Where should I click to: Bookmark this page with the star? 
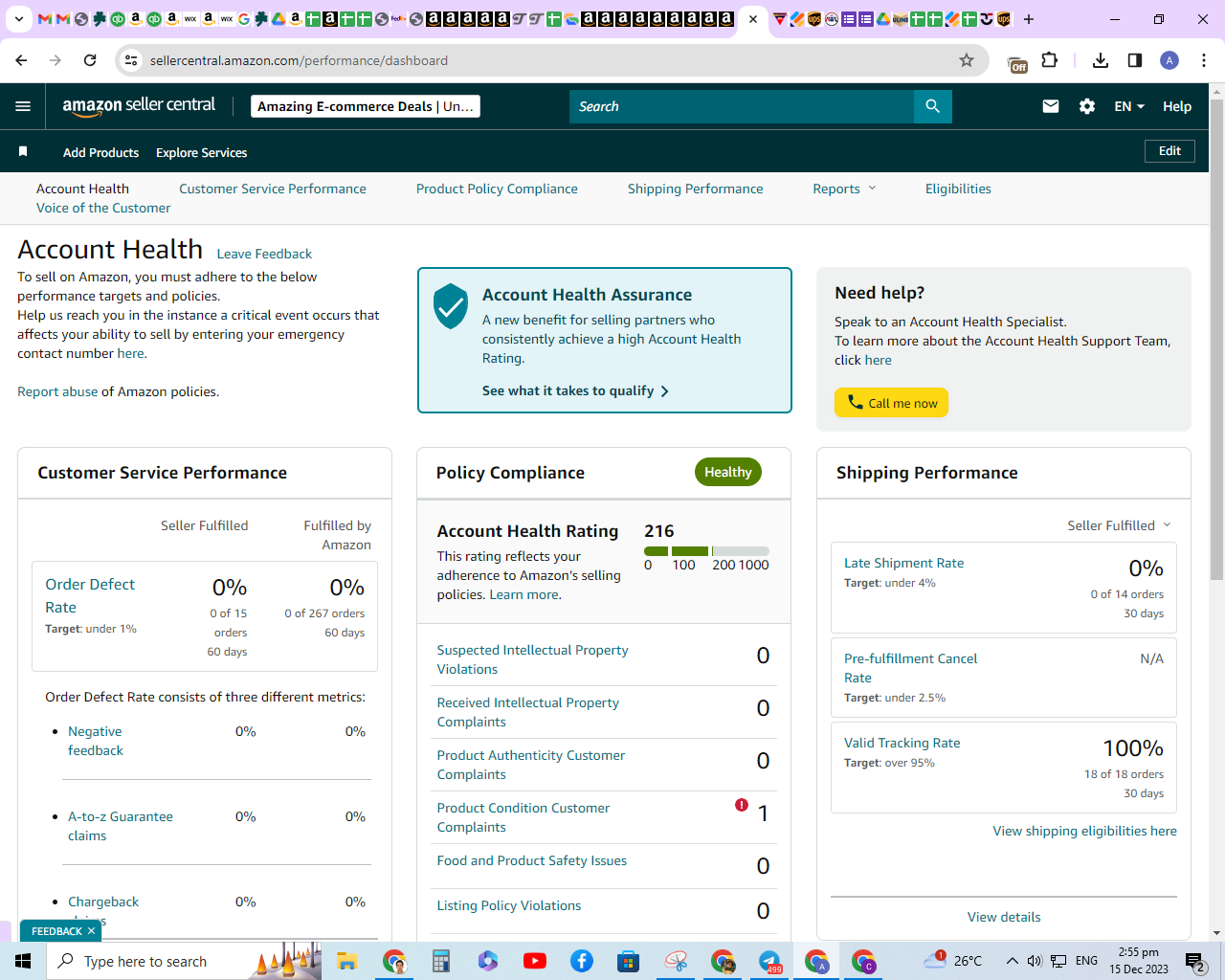pyautogui.click(x=967, y=60)
